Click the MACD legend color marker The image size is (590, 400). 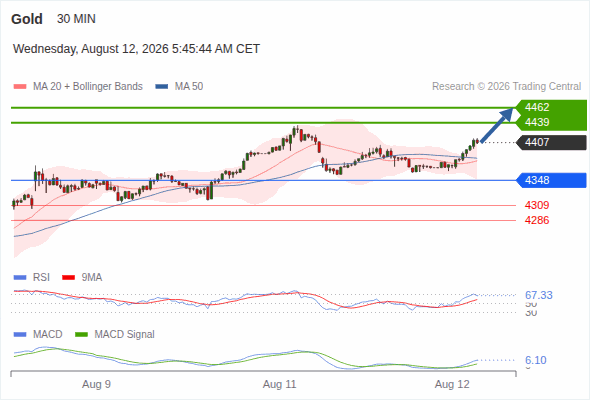[20, 335]
